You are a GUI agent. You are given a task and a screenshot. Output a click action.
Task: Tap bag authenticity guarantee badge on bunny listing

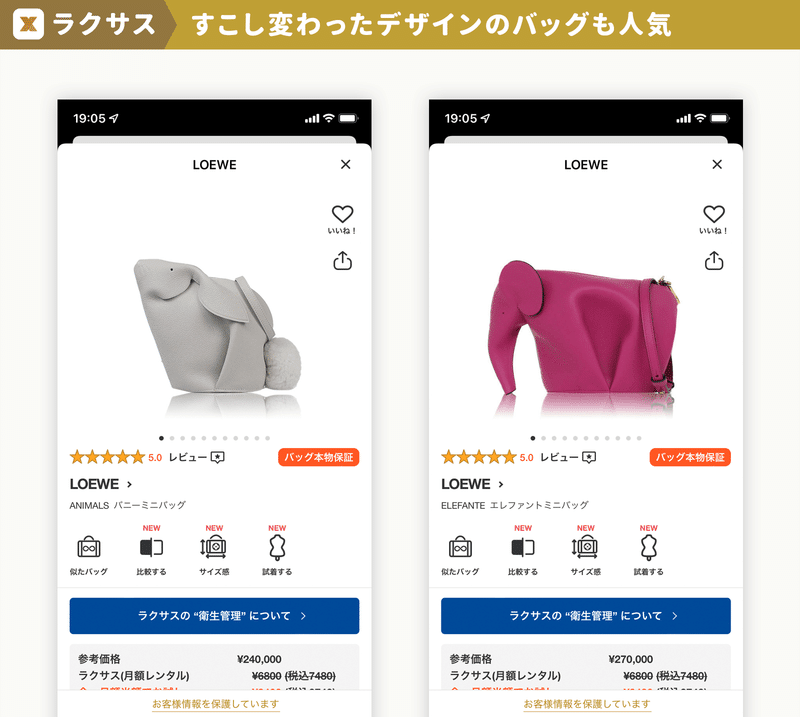point(318,457)
